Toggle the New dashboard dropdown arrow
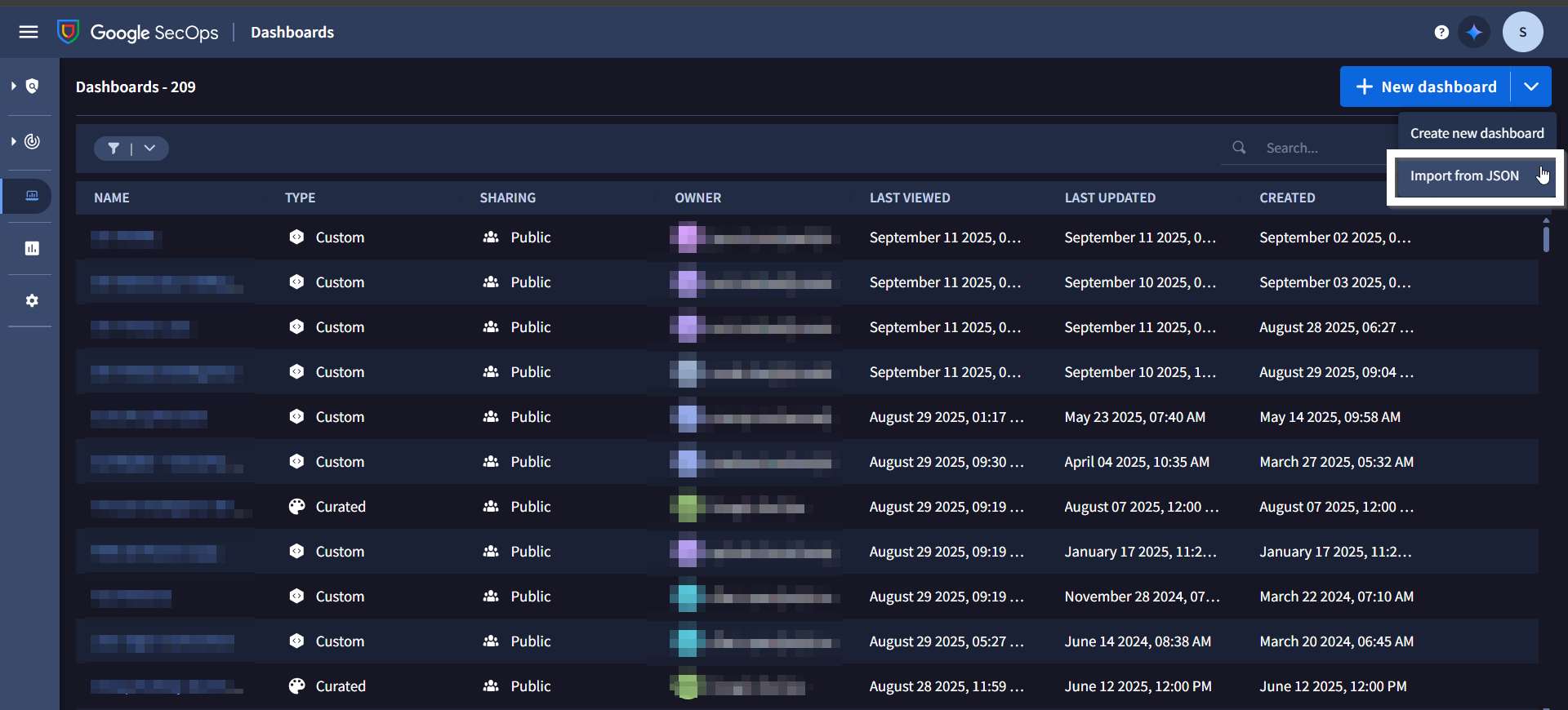The width and height of the screenshot is (1568, 710). pyautogui.click(x=1531, y=87)
